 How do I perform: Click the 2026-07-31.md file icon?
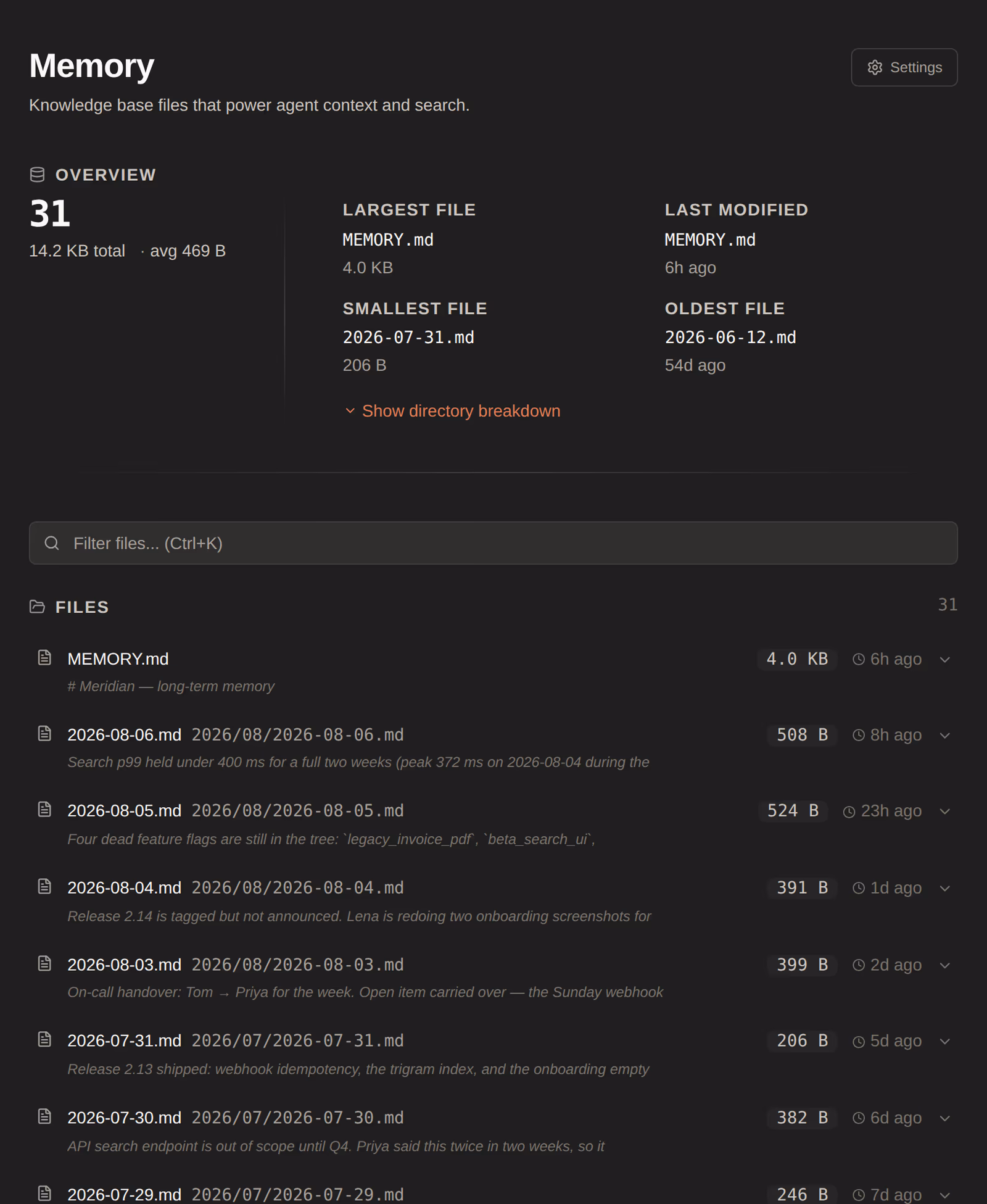click(44, 1039)
